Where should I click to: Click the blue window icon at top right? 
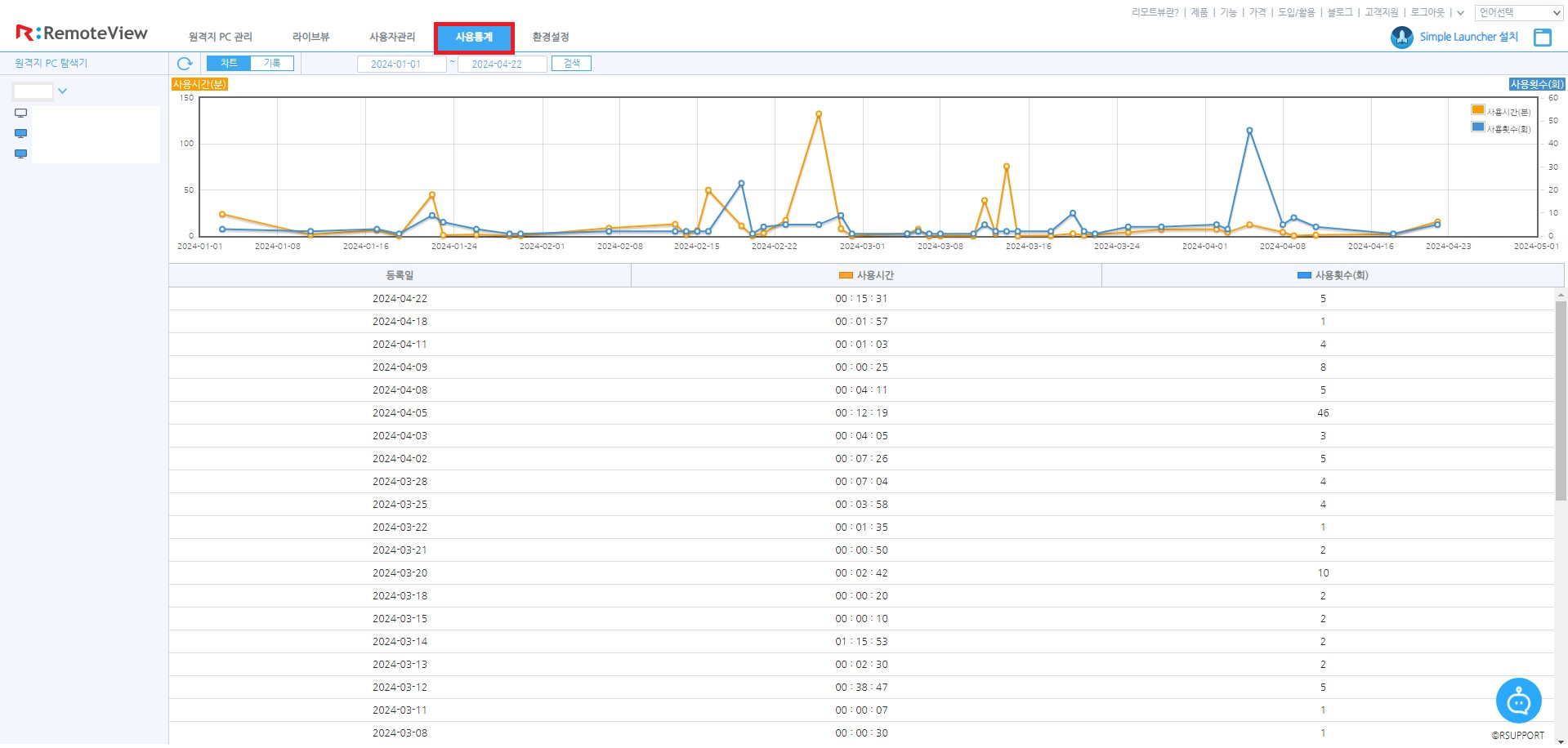click(1542, 38)
